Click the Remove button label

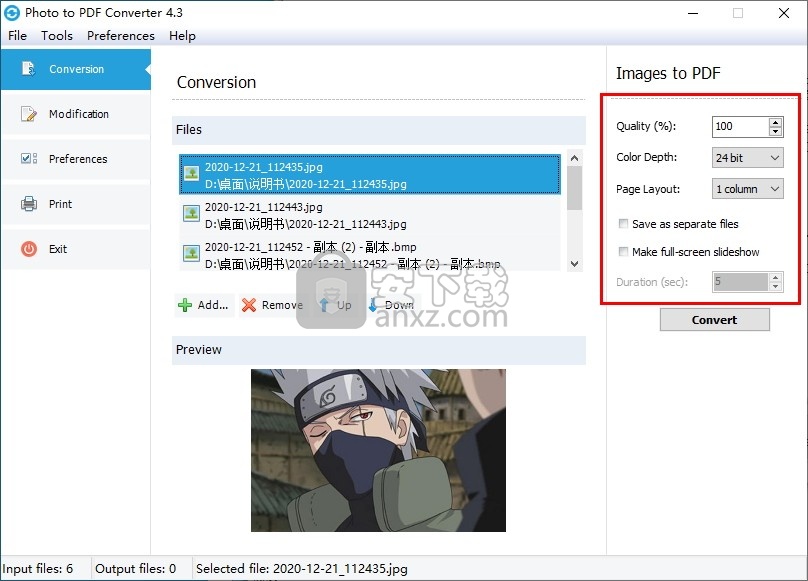[282, 305]
